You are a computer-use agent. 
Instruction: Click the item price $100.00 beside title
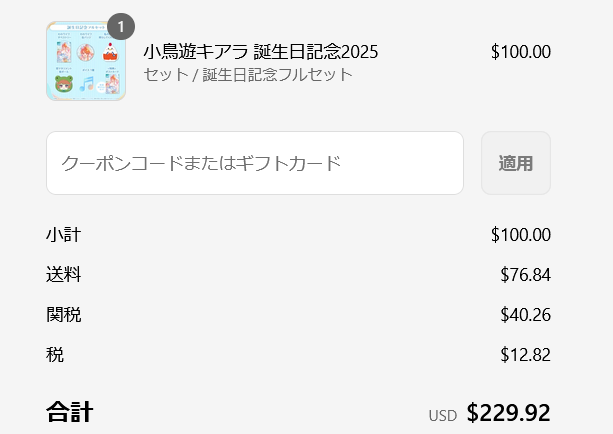coord(520,52)
